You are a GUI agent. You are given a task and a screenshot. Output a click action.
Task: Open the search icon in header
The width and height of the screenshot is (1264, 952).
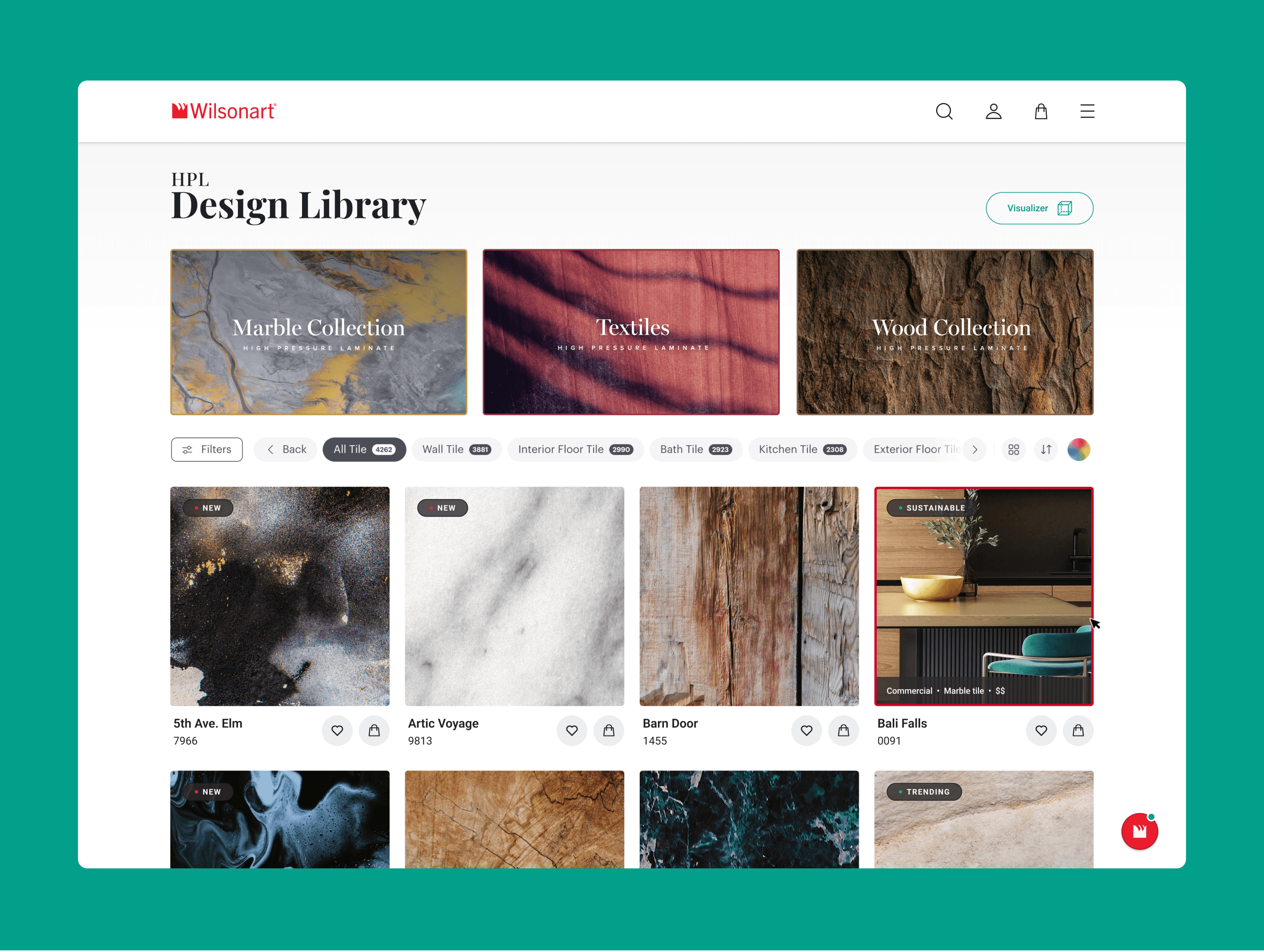pyautogui.click(x=944, y=112)
